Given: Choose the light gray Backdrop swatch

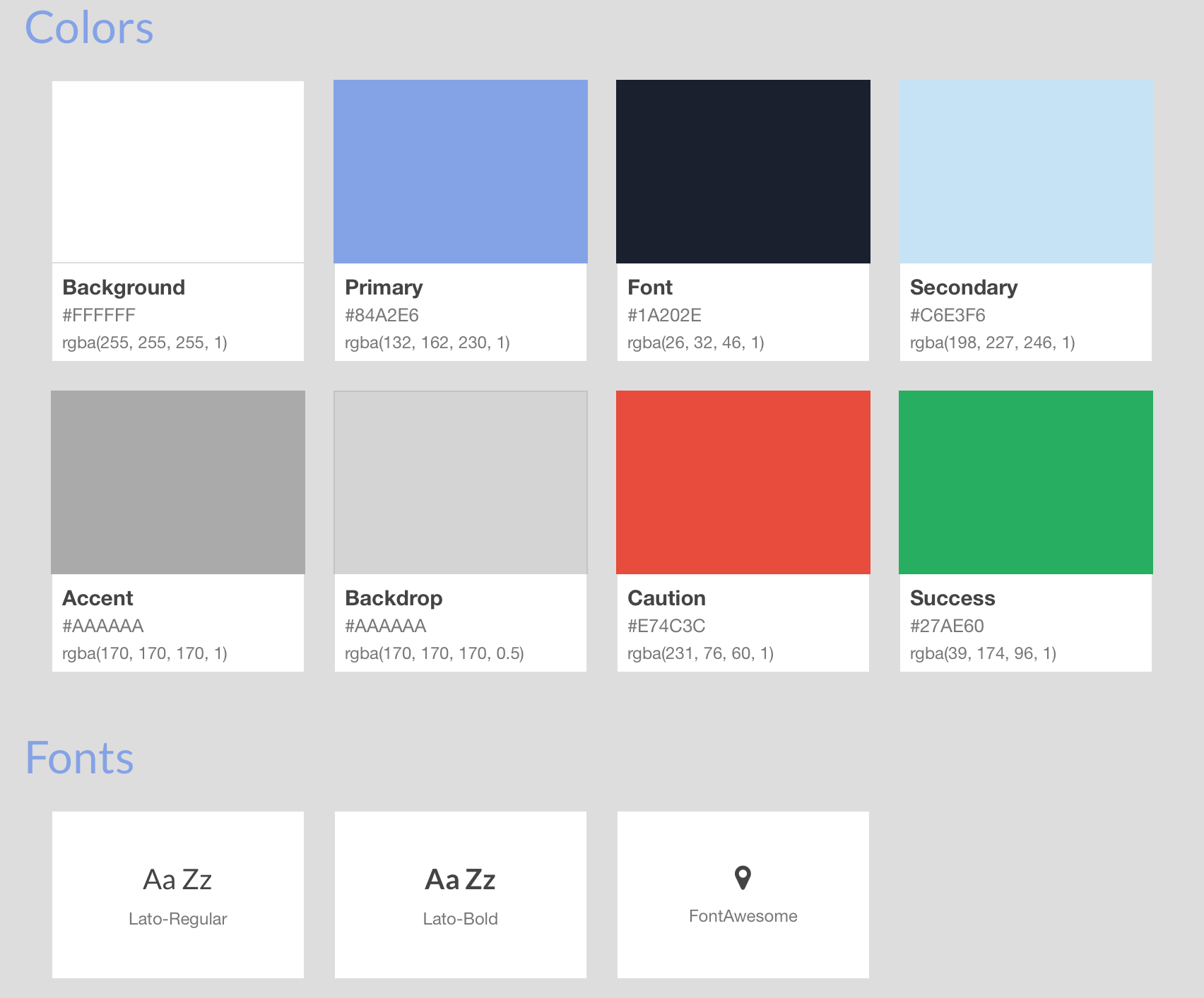Looking at the screenshot, I should pos(461,482).
